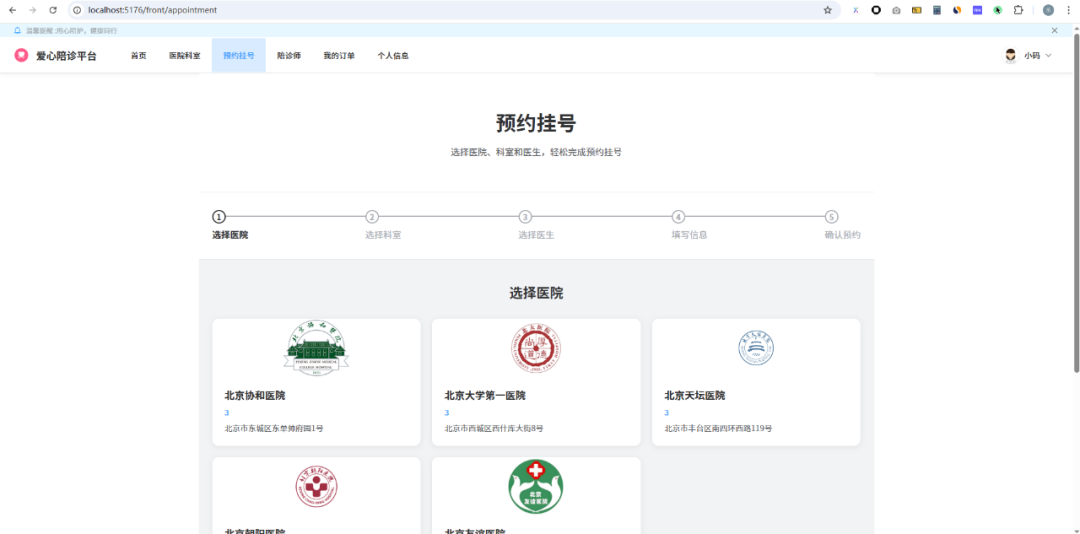Screen dimensions: 1080x534
Task: Choose the 北京大学第一医院 name text
Action: pos(485,396)
